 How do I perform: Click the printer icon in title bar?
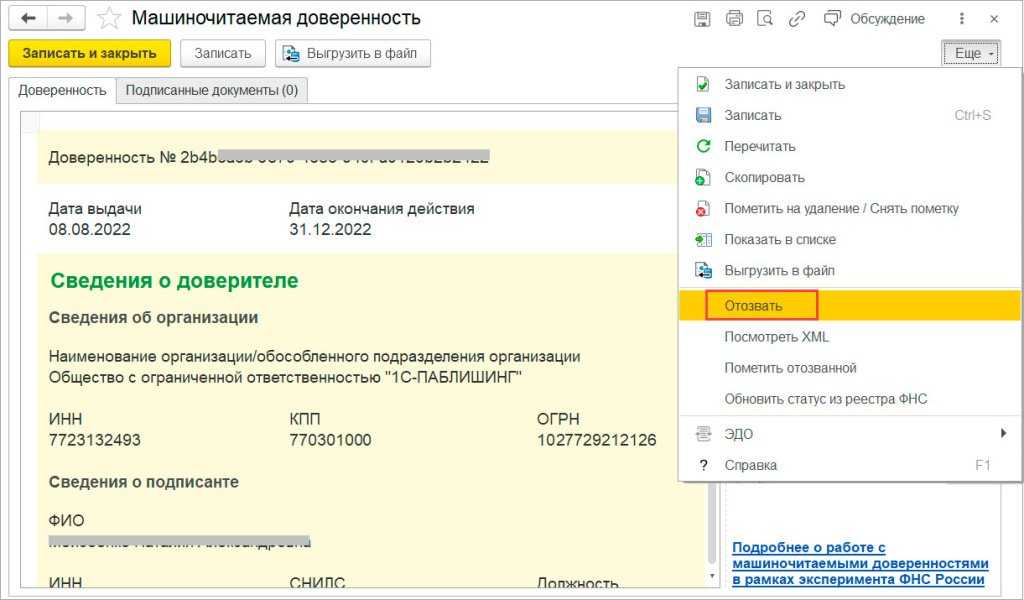(x=734, y=19)
